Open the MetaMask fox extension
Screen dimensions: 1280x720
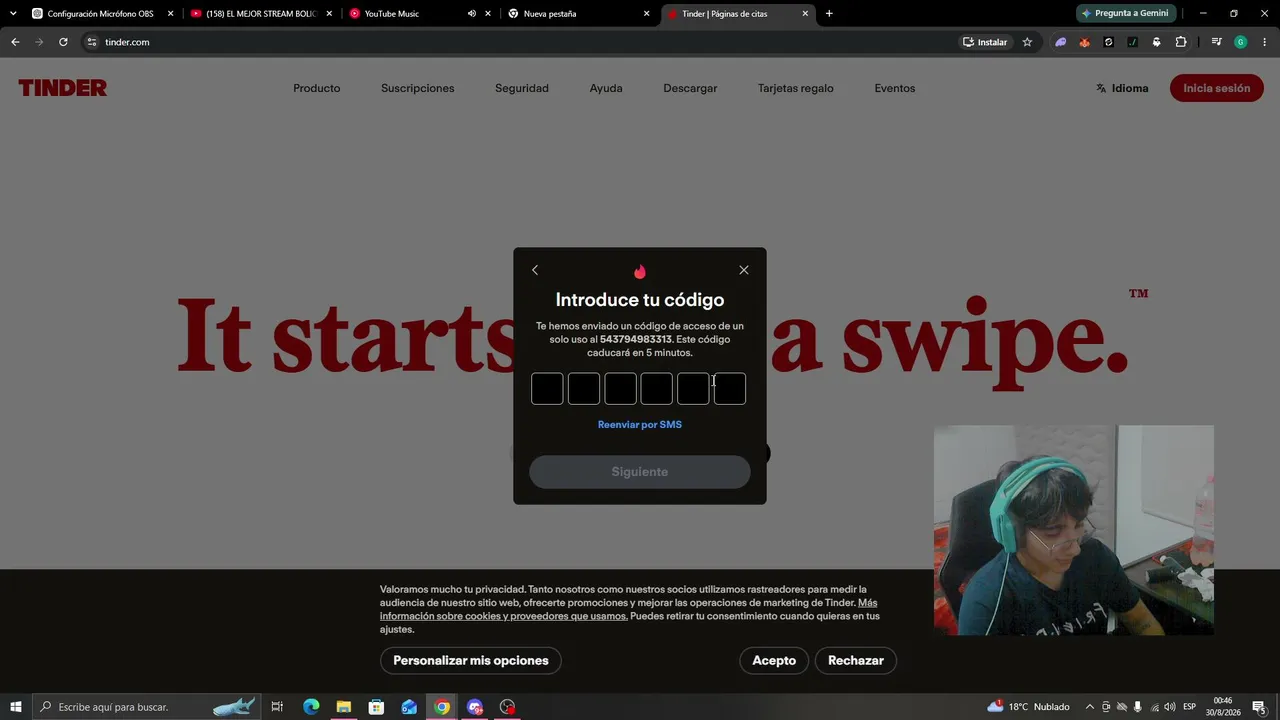tap(1085, 42)
